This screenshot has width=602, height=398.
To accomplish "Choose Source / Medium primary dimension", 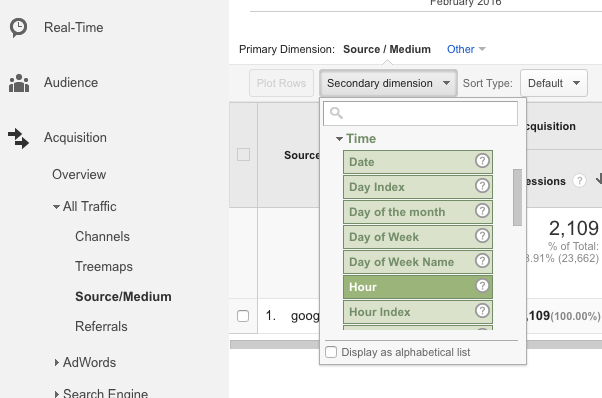I will 387,49.
